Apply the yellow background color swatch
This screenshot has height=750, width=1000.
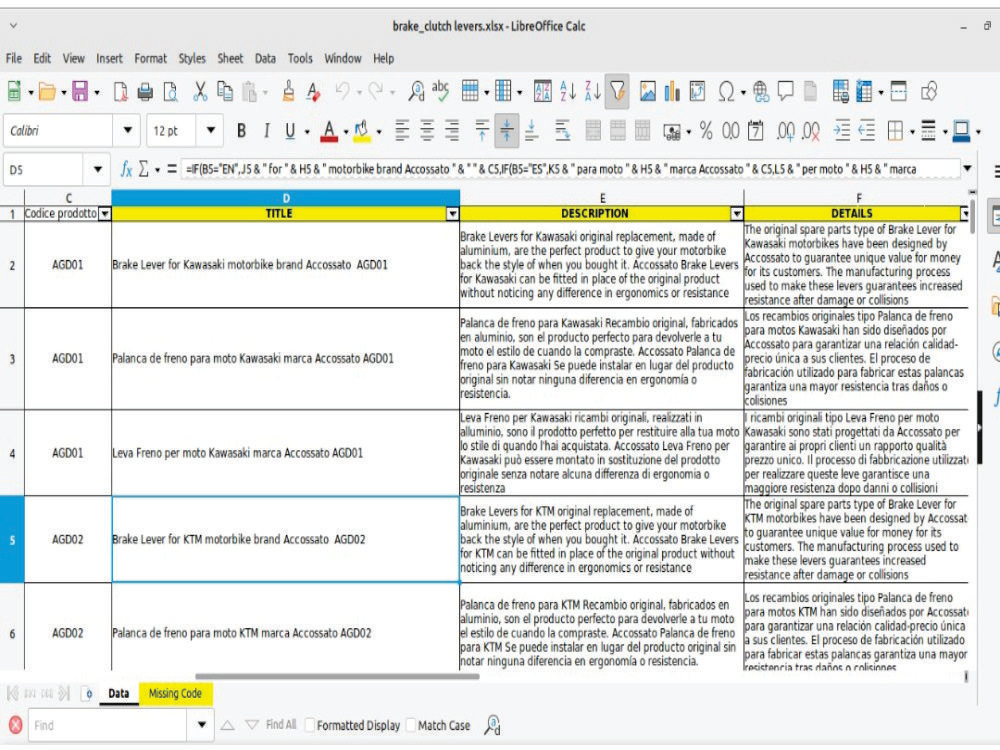coord(362,131)
